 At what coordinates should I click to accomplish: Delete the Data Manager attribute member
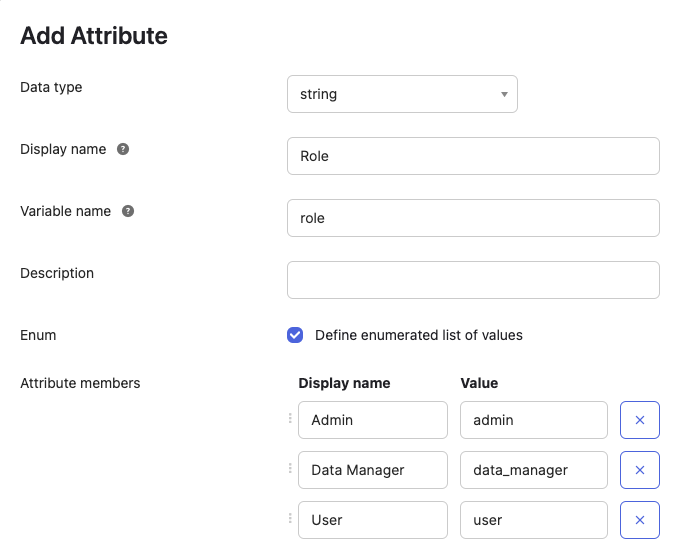(x=640, y=470)
